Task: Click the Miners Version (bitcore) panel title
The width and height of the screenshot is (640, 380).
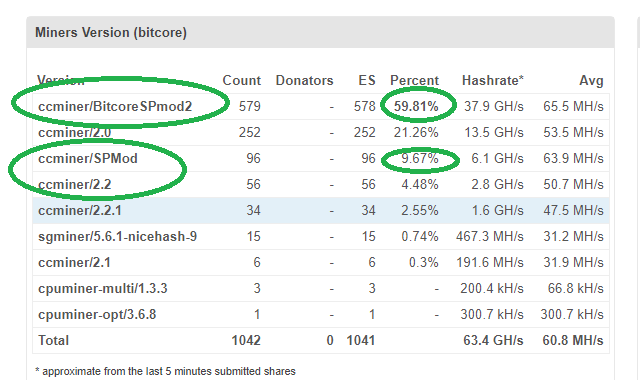Action: (x=111, y=33)
